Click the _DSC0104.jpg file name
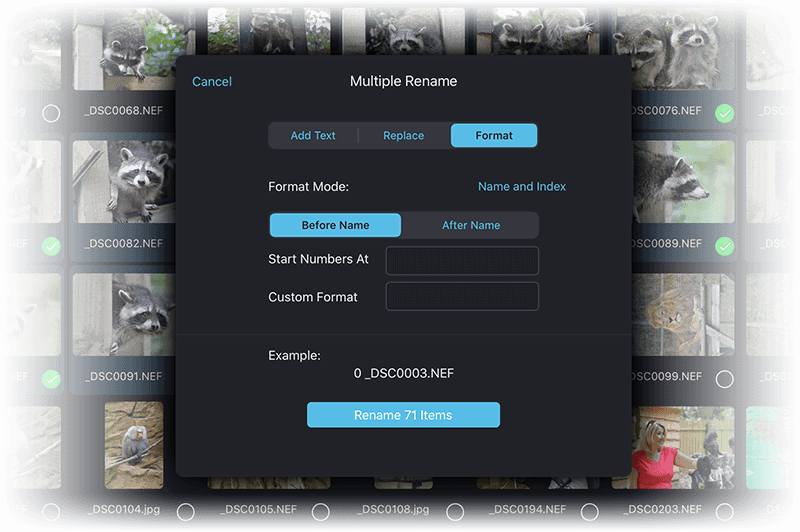 (x=123, y=509)
